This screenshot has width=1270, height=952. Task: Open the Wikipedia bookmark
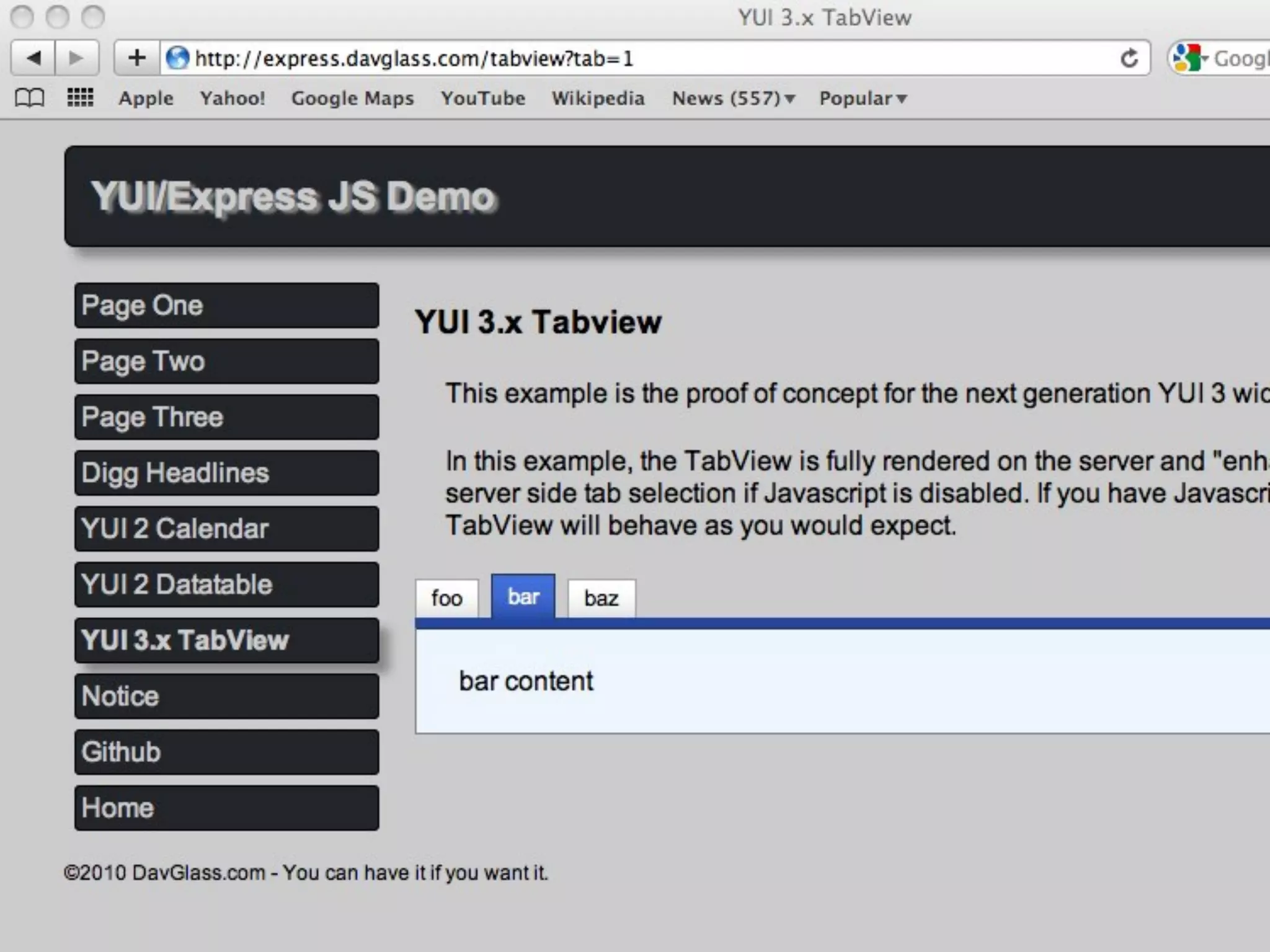tap(598, 98)
